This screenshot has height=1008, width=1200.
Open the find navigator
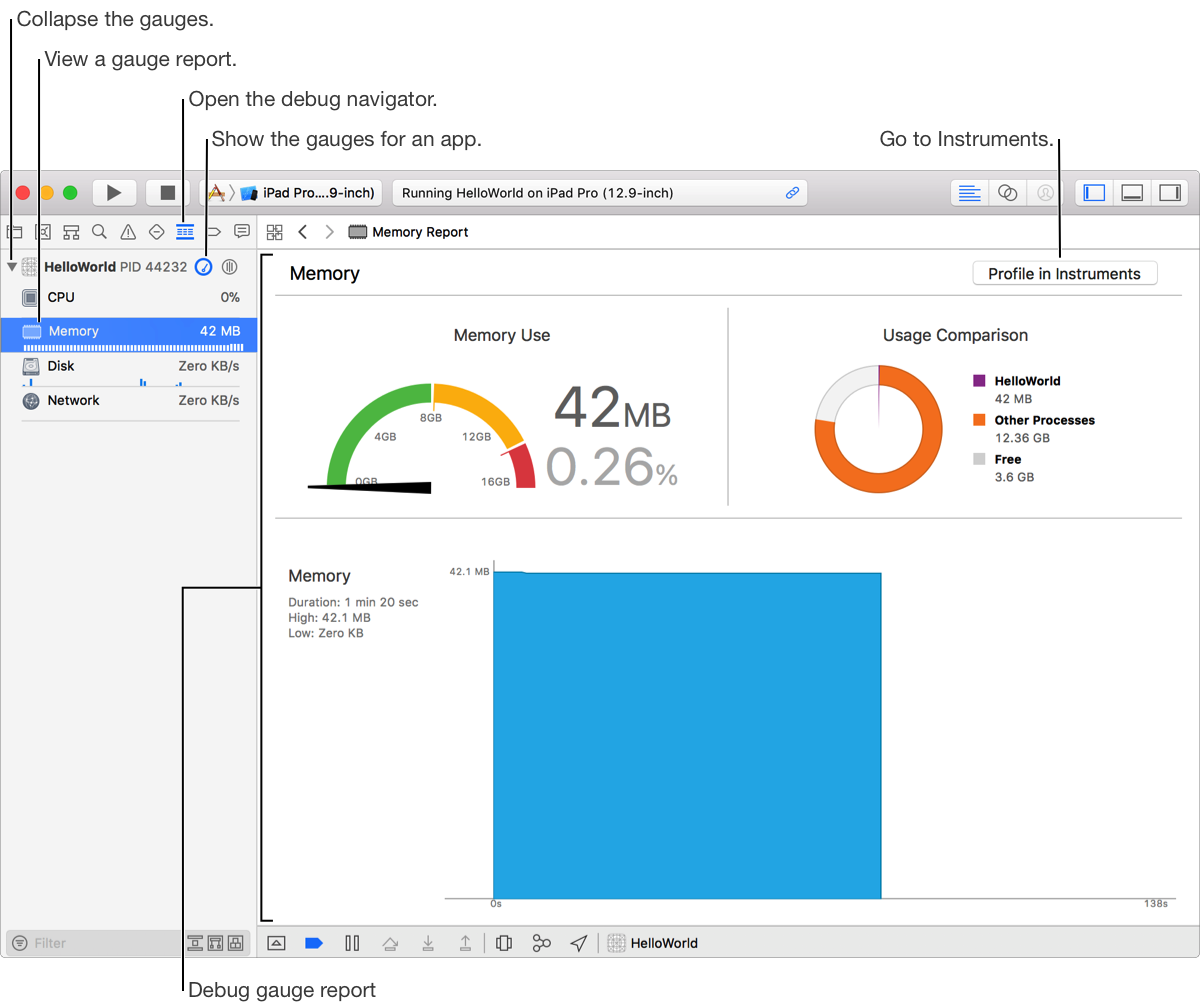99,231
